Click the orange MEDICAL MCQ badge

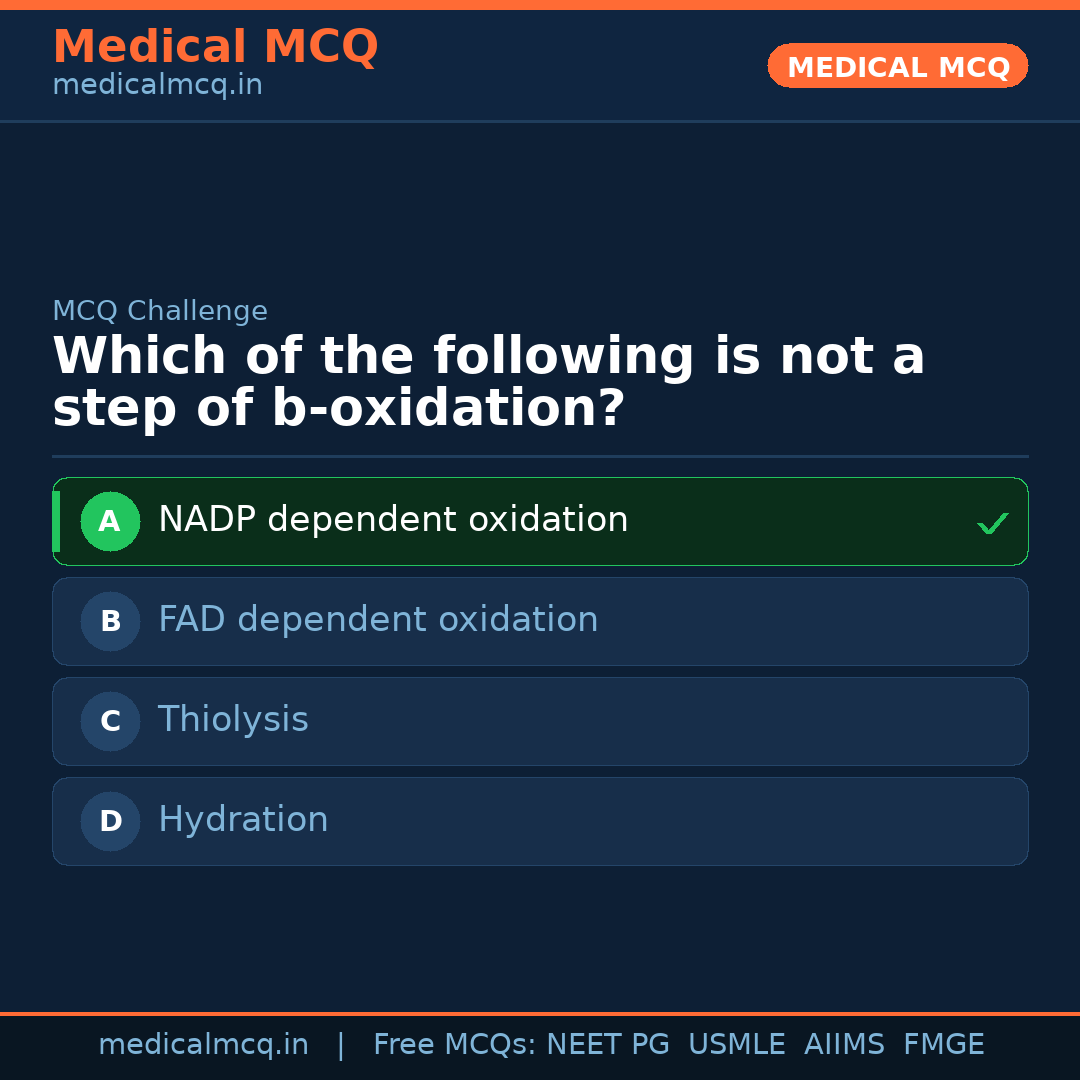coord(898,67)
